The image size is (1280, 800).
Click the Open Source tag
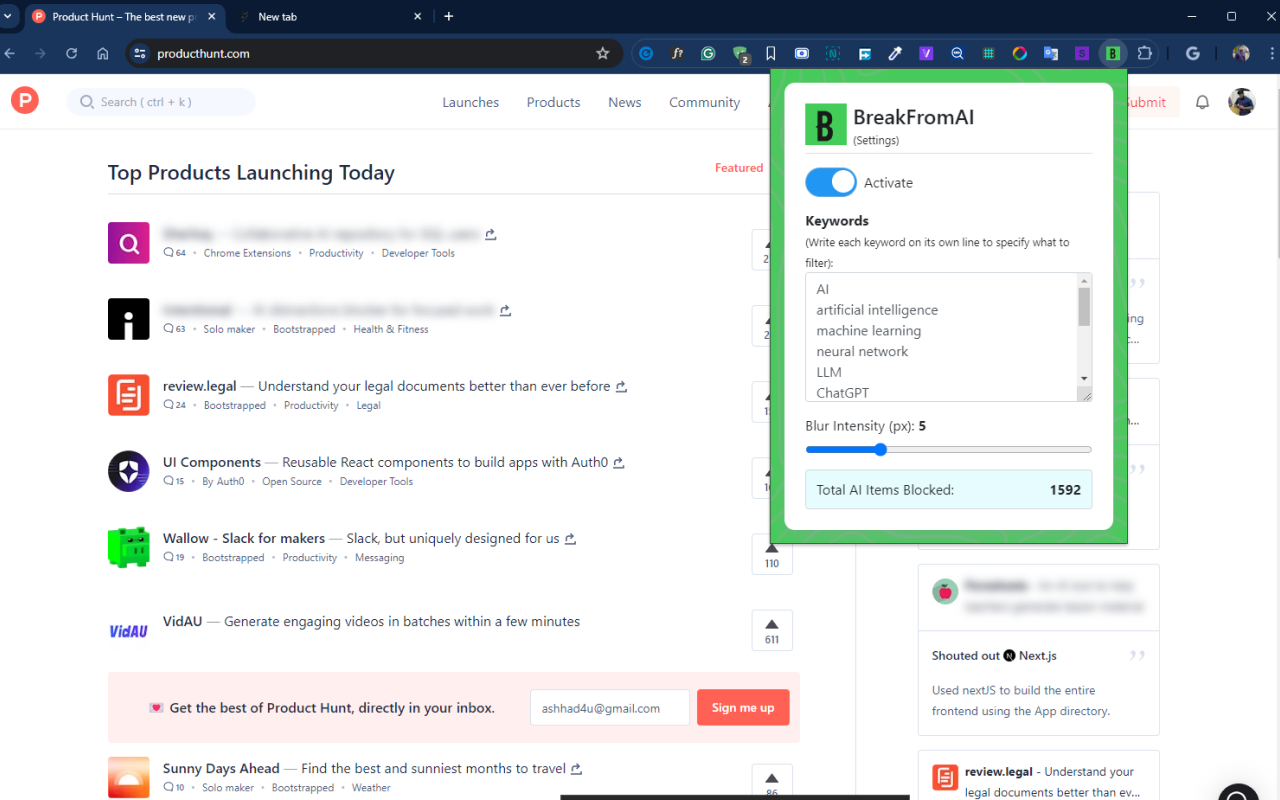pyautogui.click(x=292, y=482)
